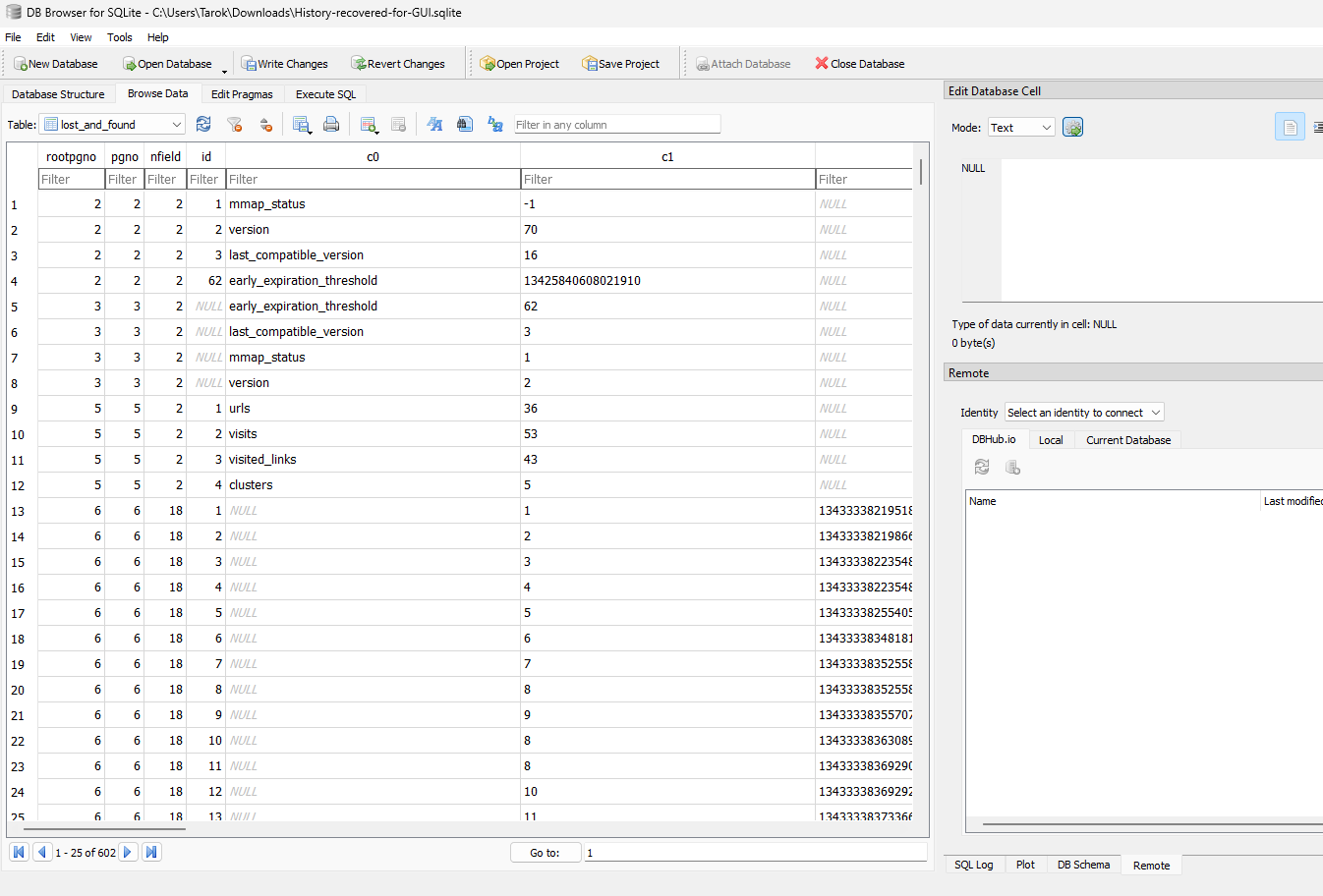Image resolution: width=1323 pixels, height=896 pixels.
Task: Sort by the rootpgno column header
Action: pos(71,156)
